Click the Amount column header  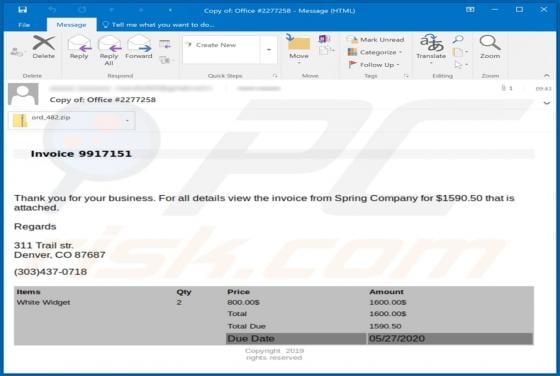point(386,292)
